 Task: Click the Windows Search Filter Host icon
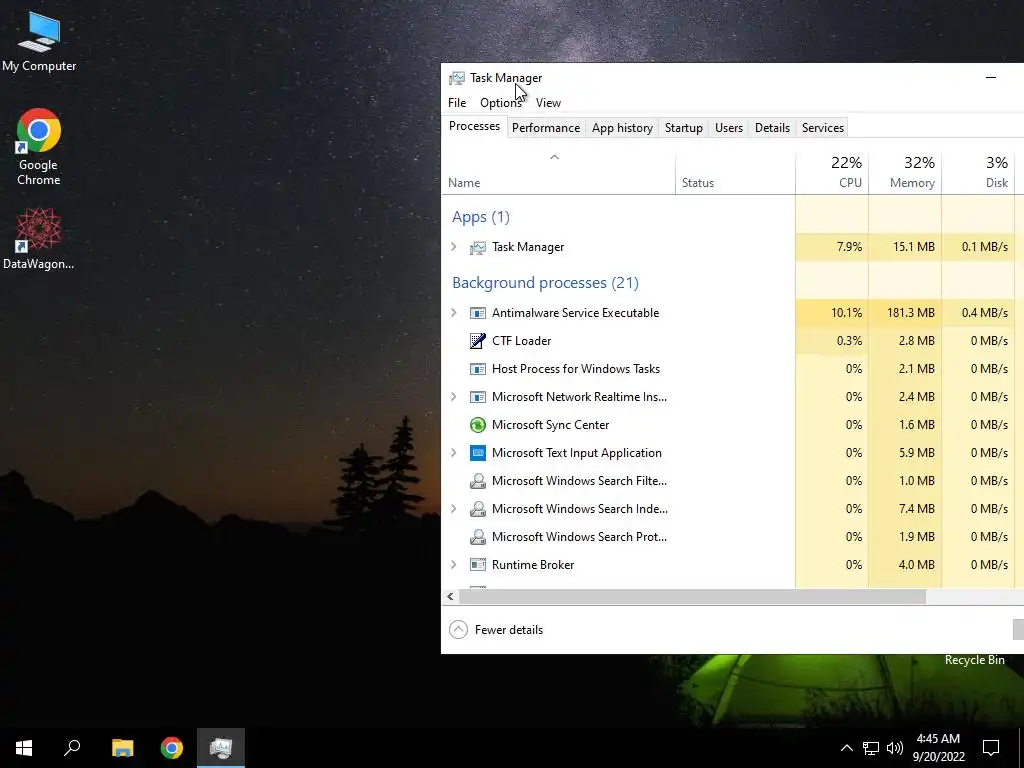(x=477, y=481)
